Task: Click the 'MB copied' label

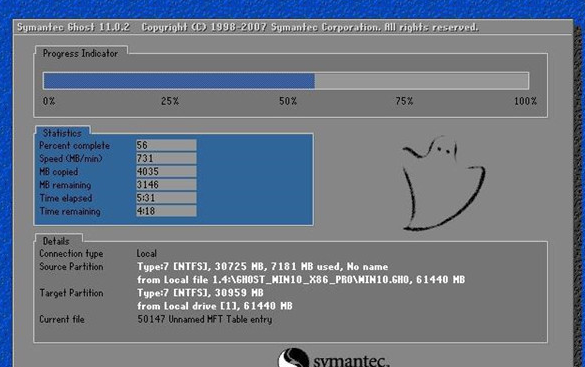Action: click(59, 172)
